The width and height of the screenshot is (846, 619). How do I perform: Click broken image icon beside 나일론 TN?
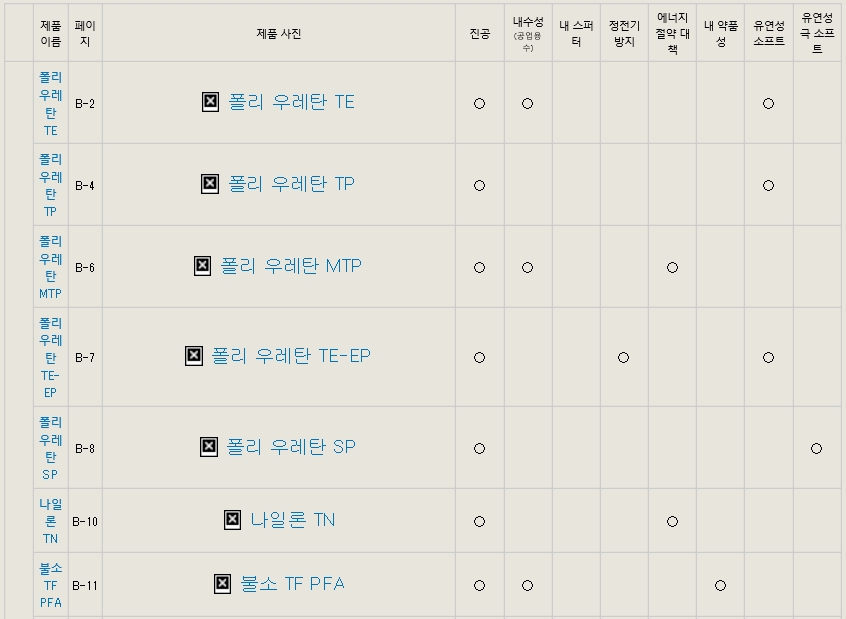pos(233,520)
